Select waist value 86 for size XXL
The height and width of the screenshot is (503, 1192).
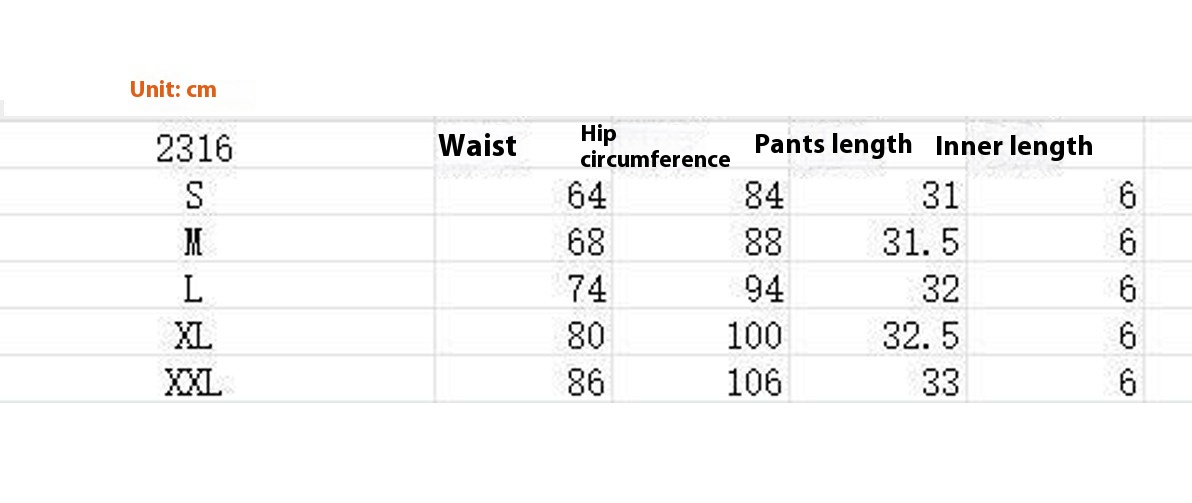[587, 384]
